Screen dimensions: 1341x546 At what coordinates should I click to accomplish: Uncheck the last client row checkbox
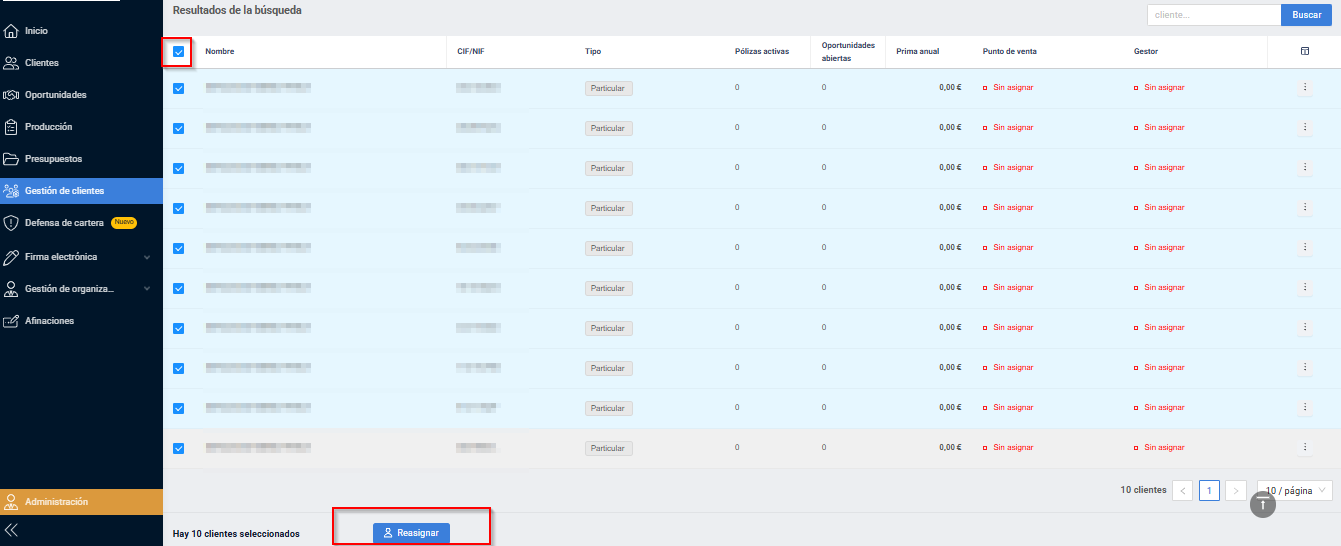[179, 448]
